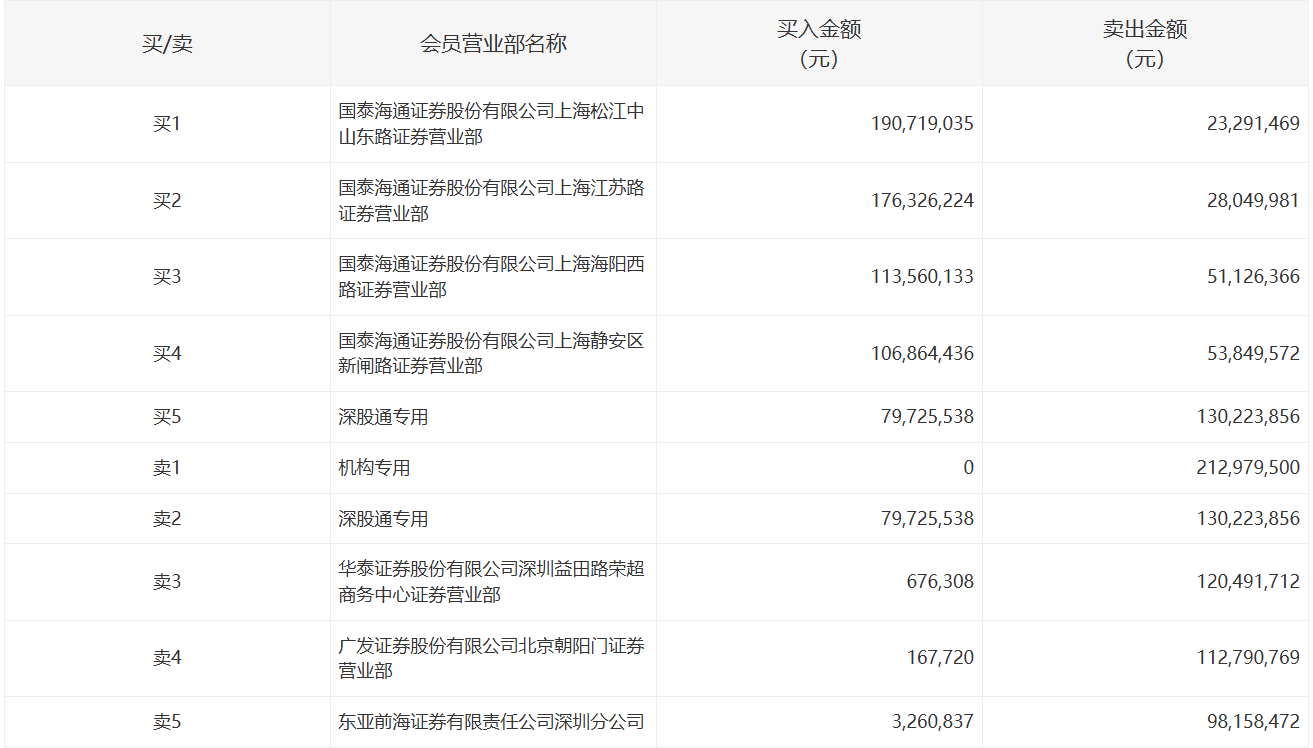
Task: Click the 买/卖 column header
Action: point(167,44)
